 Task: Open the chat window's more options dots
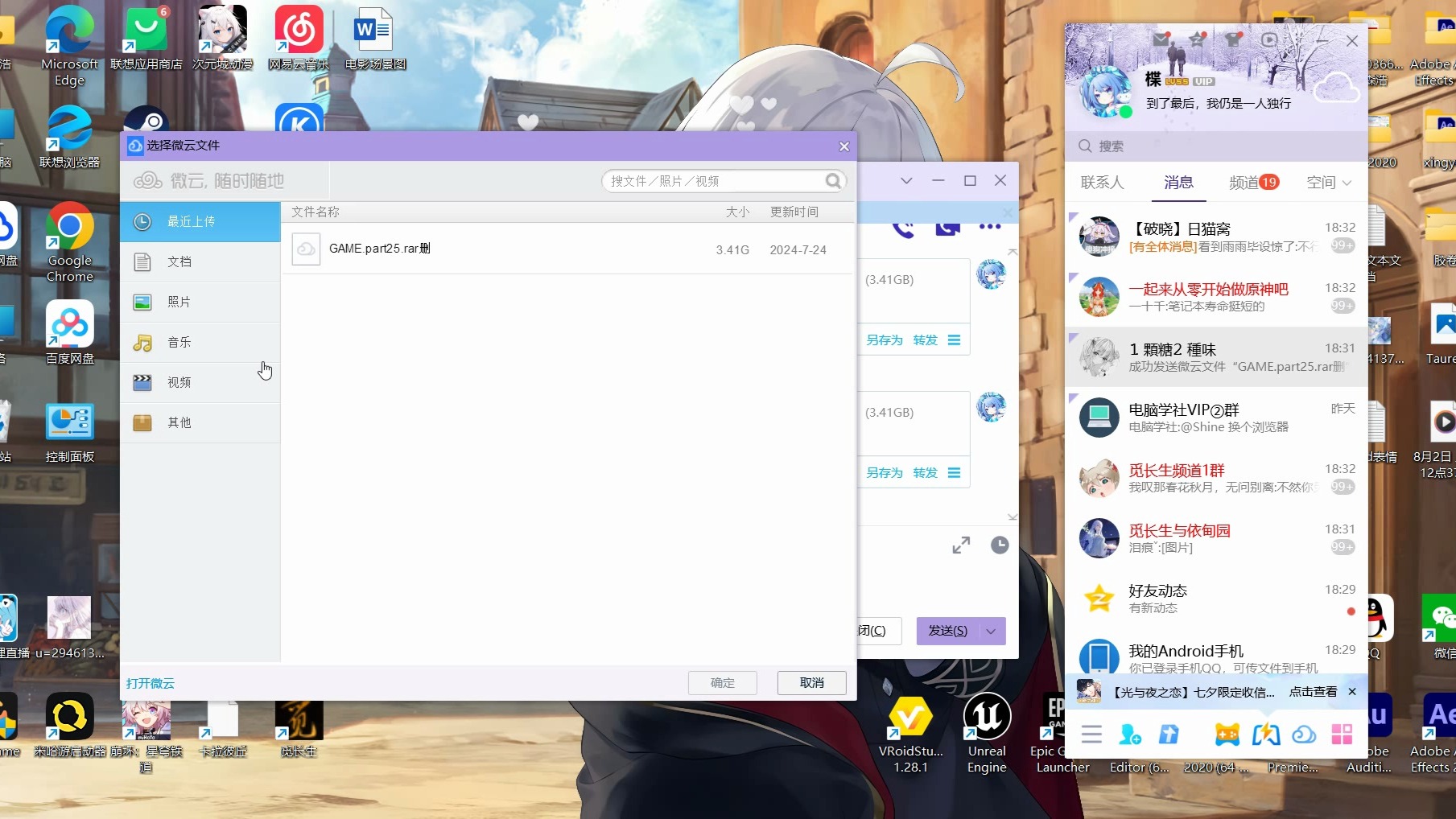[990, 228]
